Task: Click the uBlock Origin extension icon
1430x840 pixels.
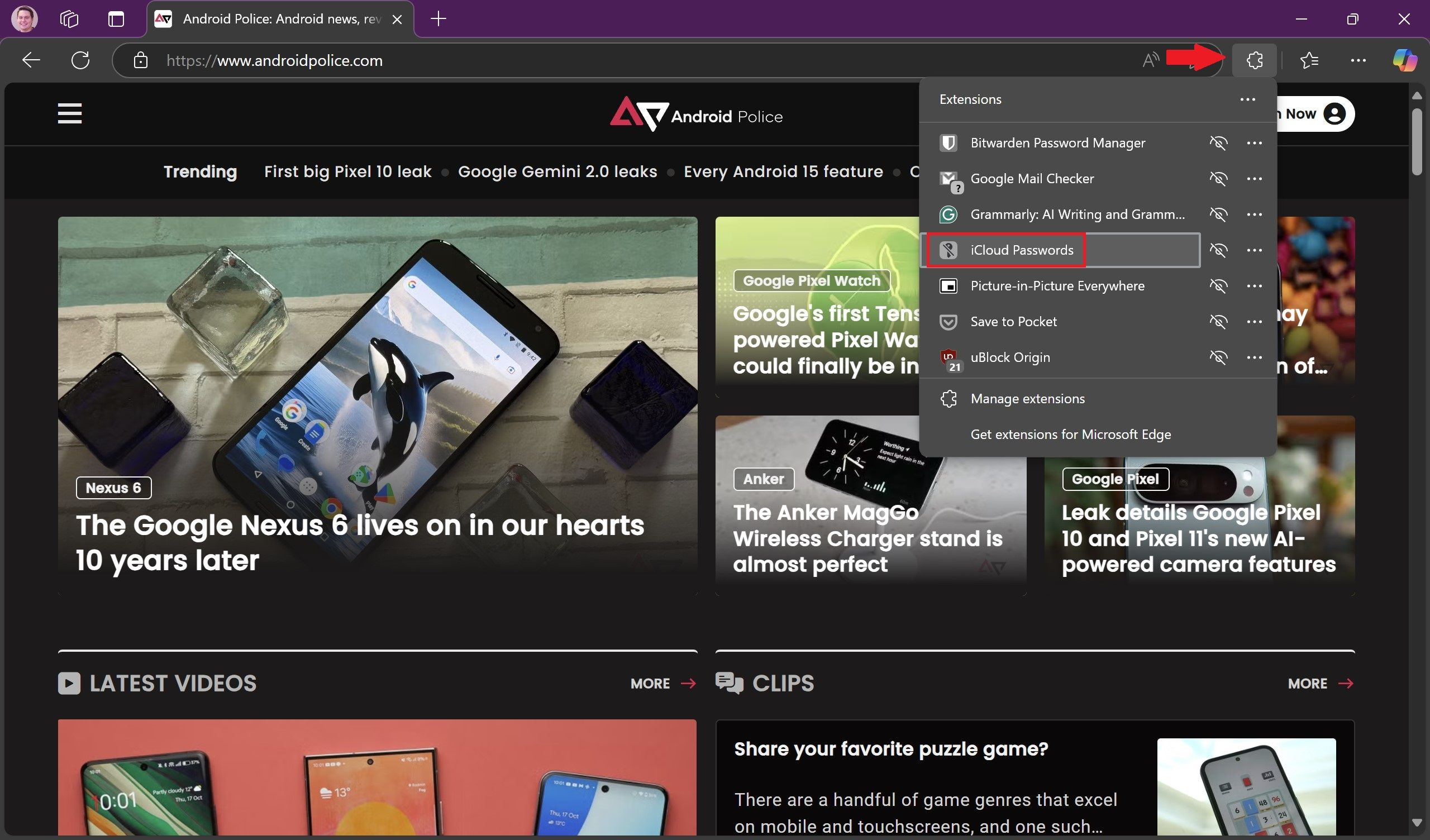Action: pyautogui.click(x=949, y=357)
